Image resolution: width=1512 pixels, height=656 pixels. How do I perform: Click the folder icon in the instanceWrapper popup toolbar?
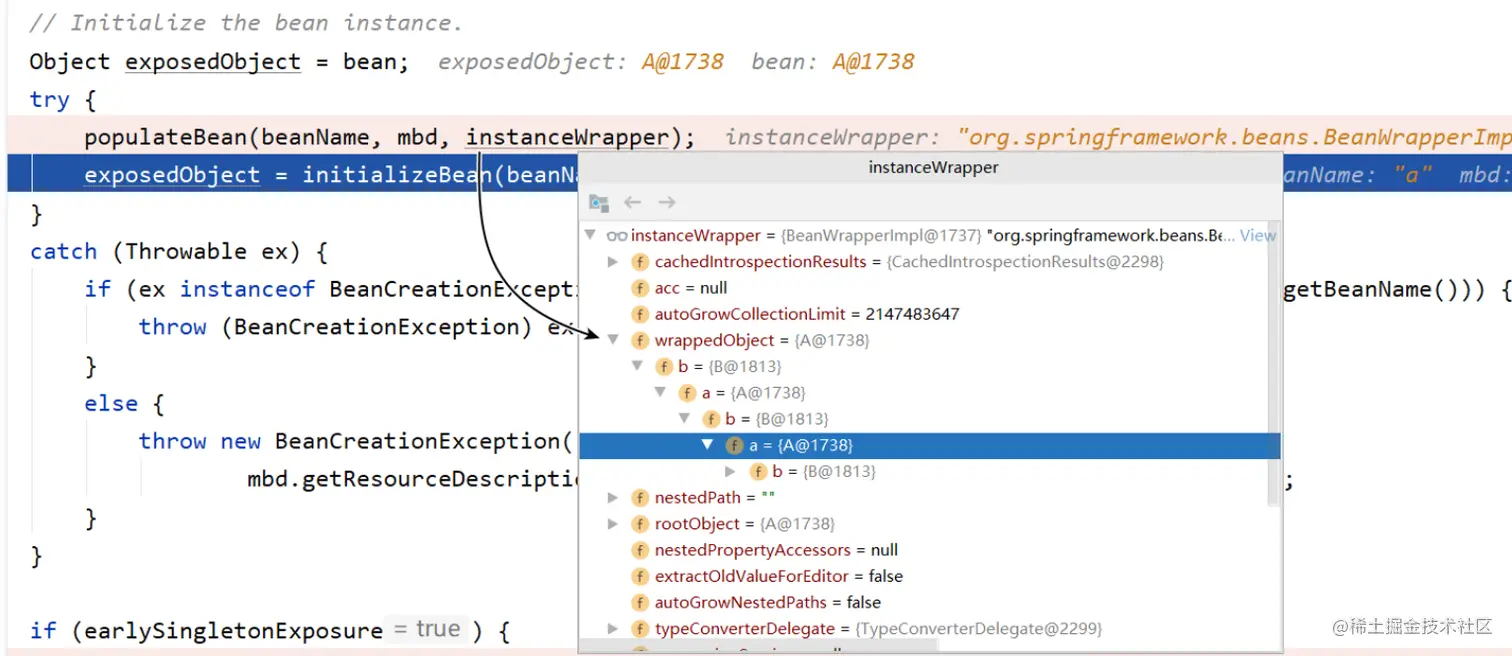click(599, 203)
